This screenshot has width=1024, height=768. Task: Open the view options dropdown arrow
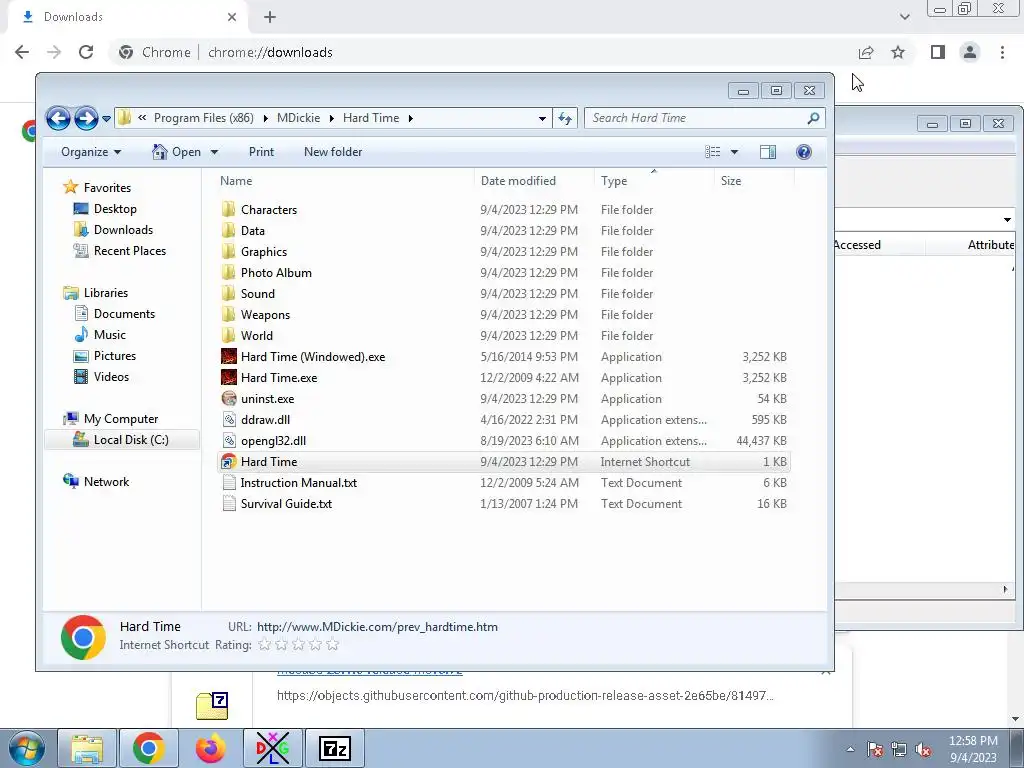(x=734, y=152)
